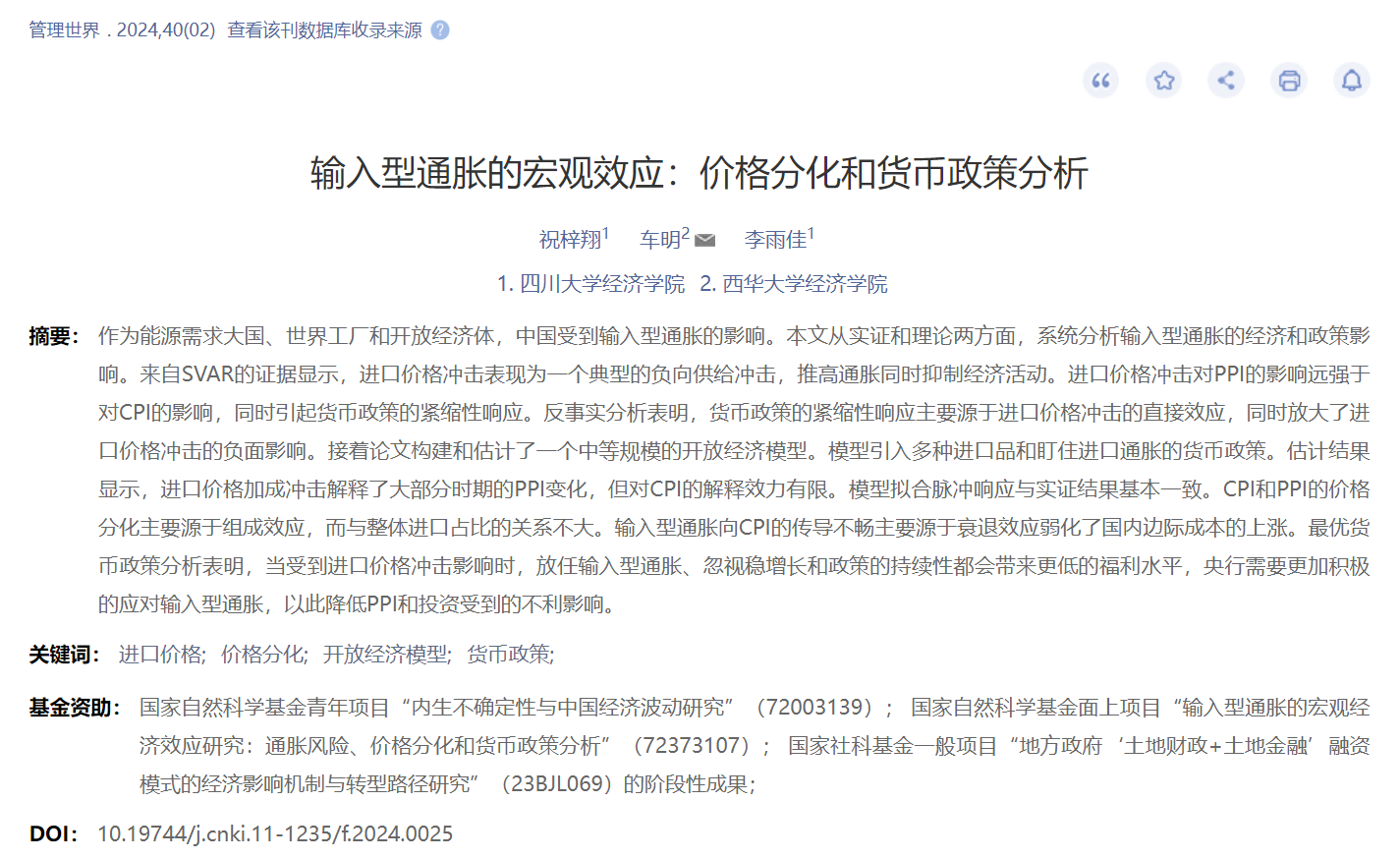Image resolution: width=1400 pixels, height=859 pixels.
Task: Click affiliation 西华大学经济学院
Action: 805,284
